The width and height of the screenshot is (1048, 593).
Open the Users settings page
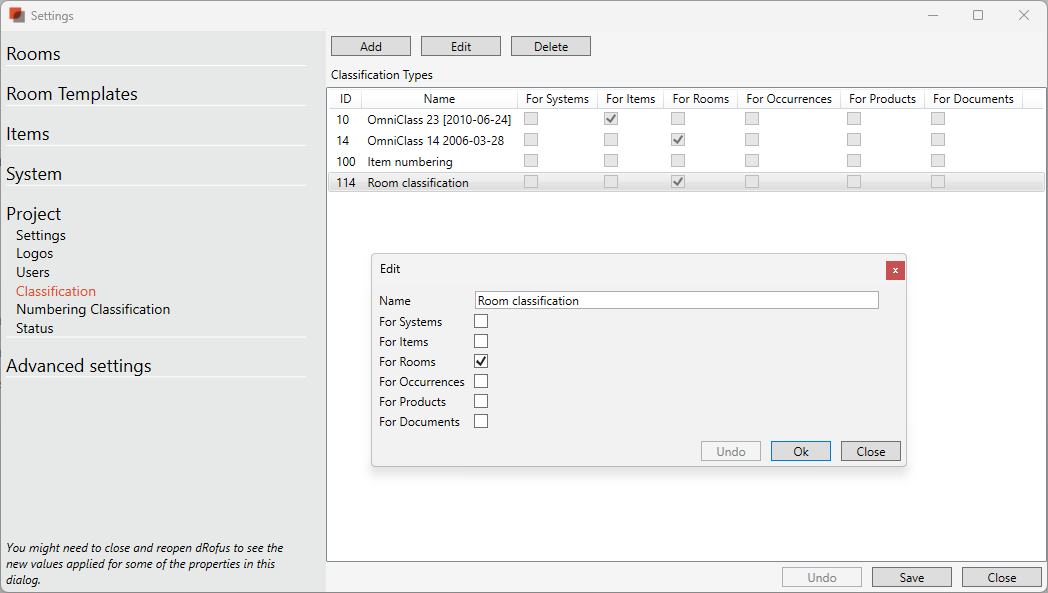(x=32, y=272)
